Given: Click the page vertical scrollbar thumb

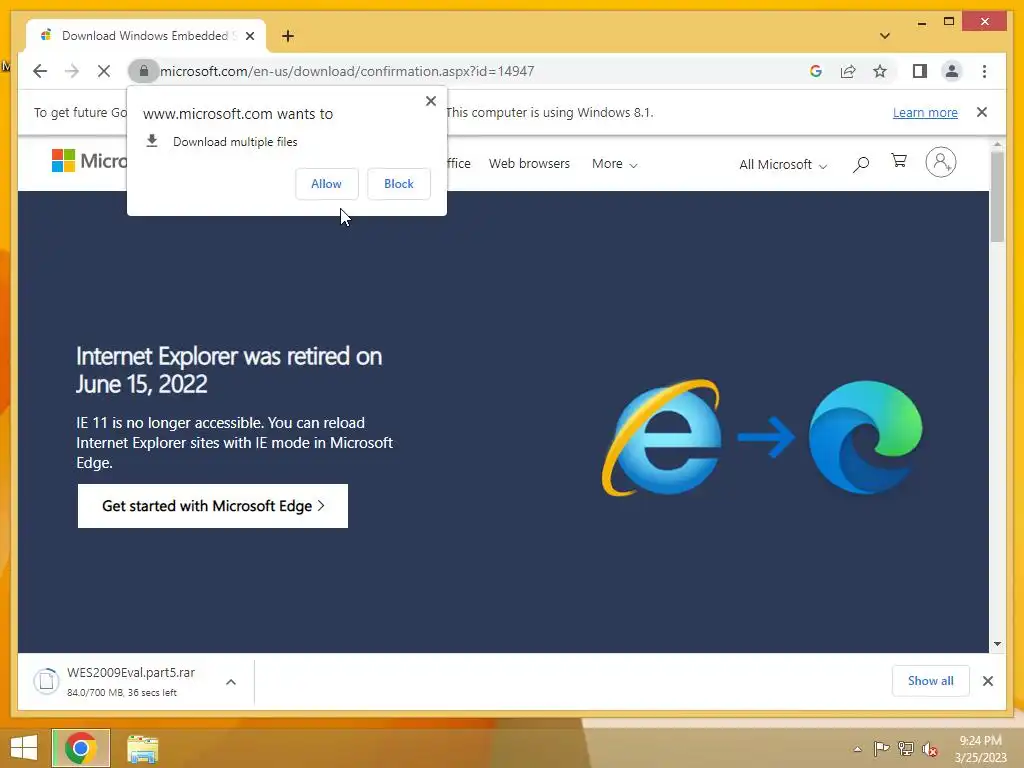Looking at the screenshot, I should [997, 197].
